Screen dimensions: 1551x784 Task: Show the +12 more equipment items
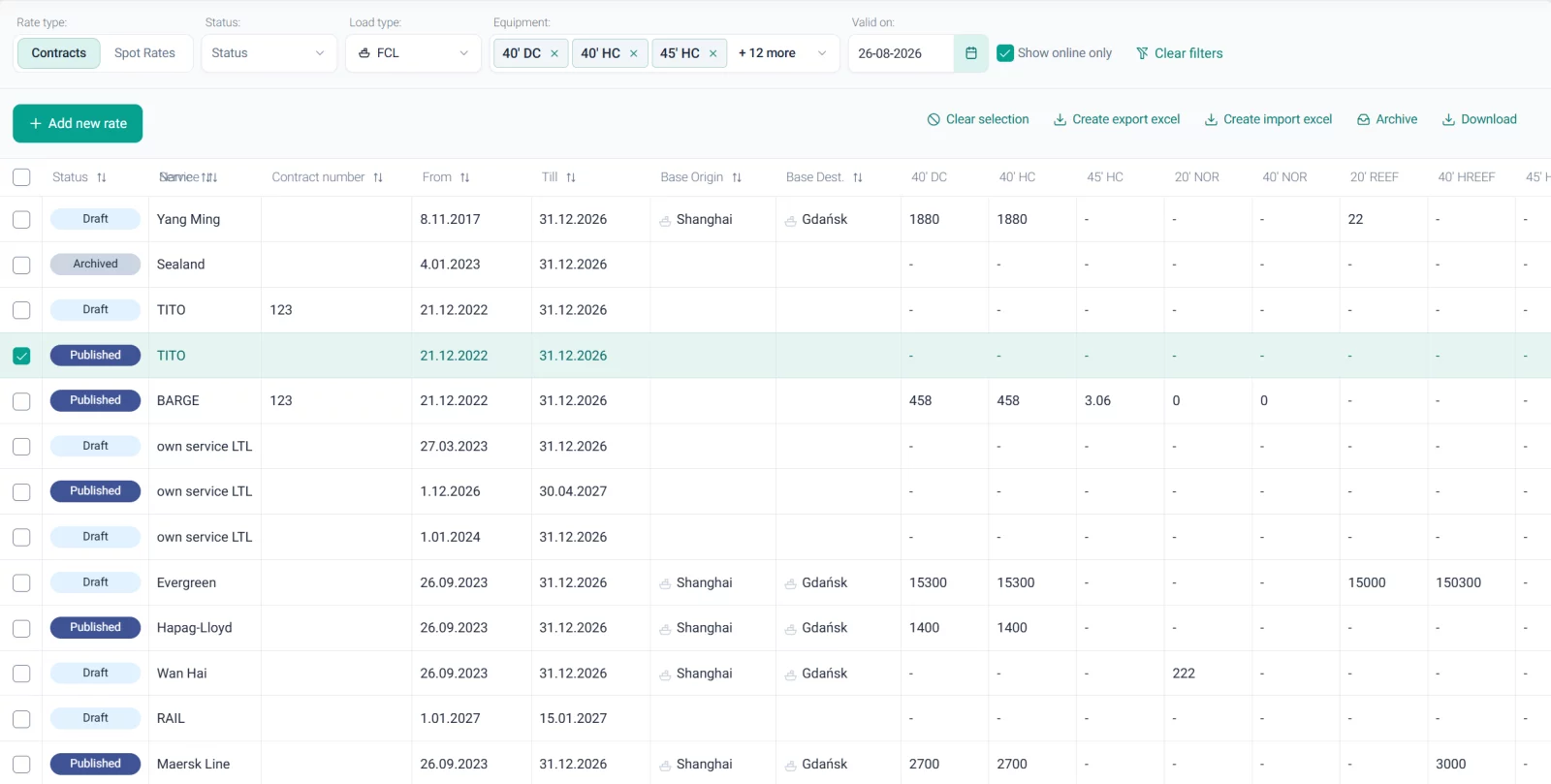767,53
